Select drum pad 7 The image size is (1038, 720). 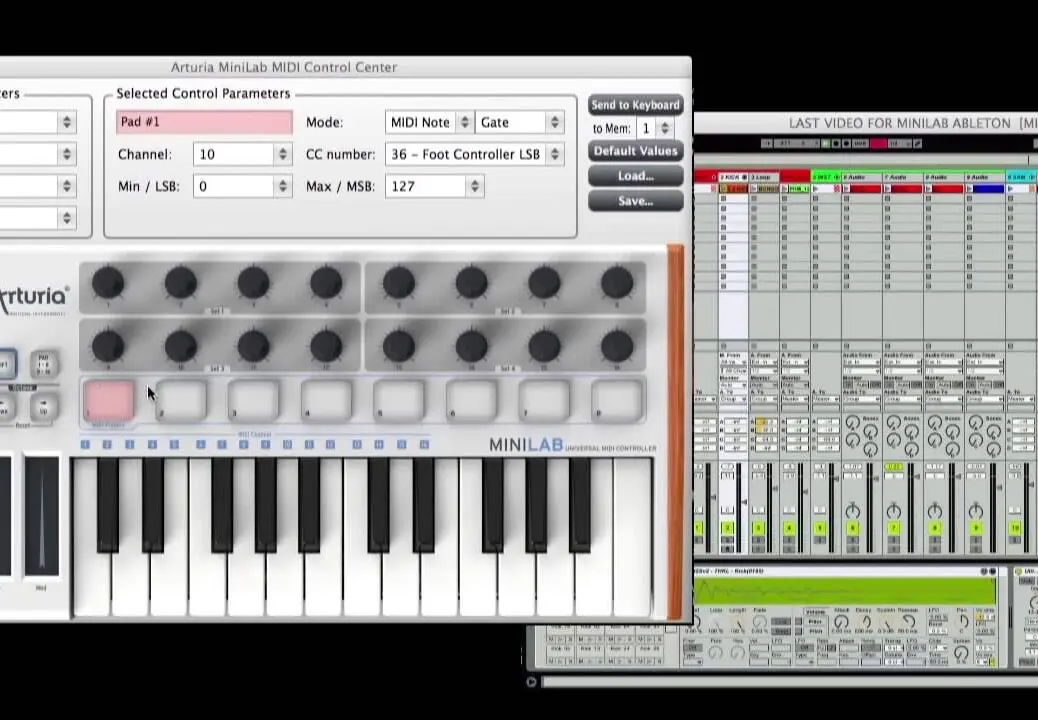tap(545, 400)
